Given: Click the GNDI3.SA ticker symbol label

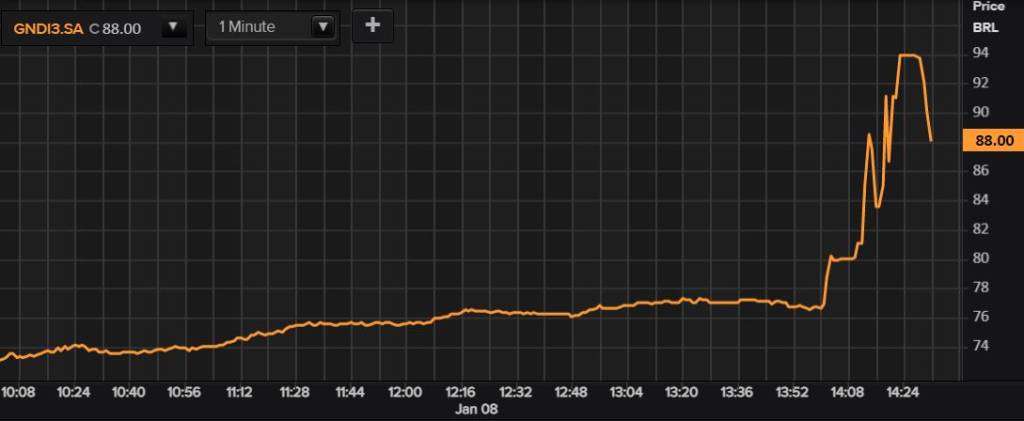Looking at the screenshot, I should tap(48, 28).
